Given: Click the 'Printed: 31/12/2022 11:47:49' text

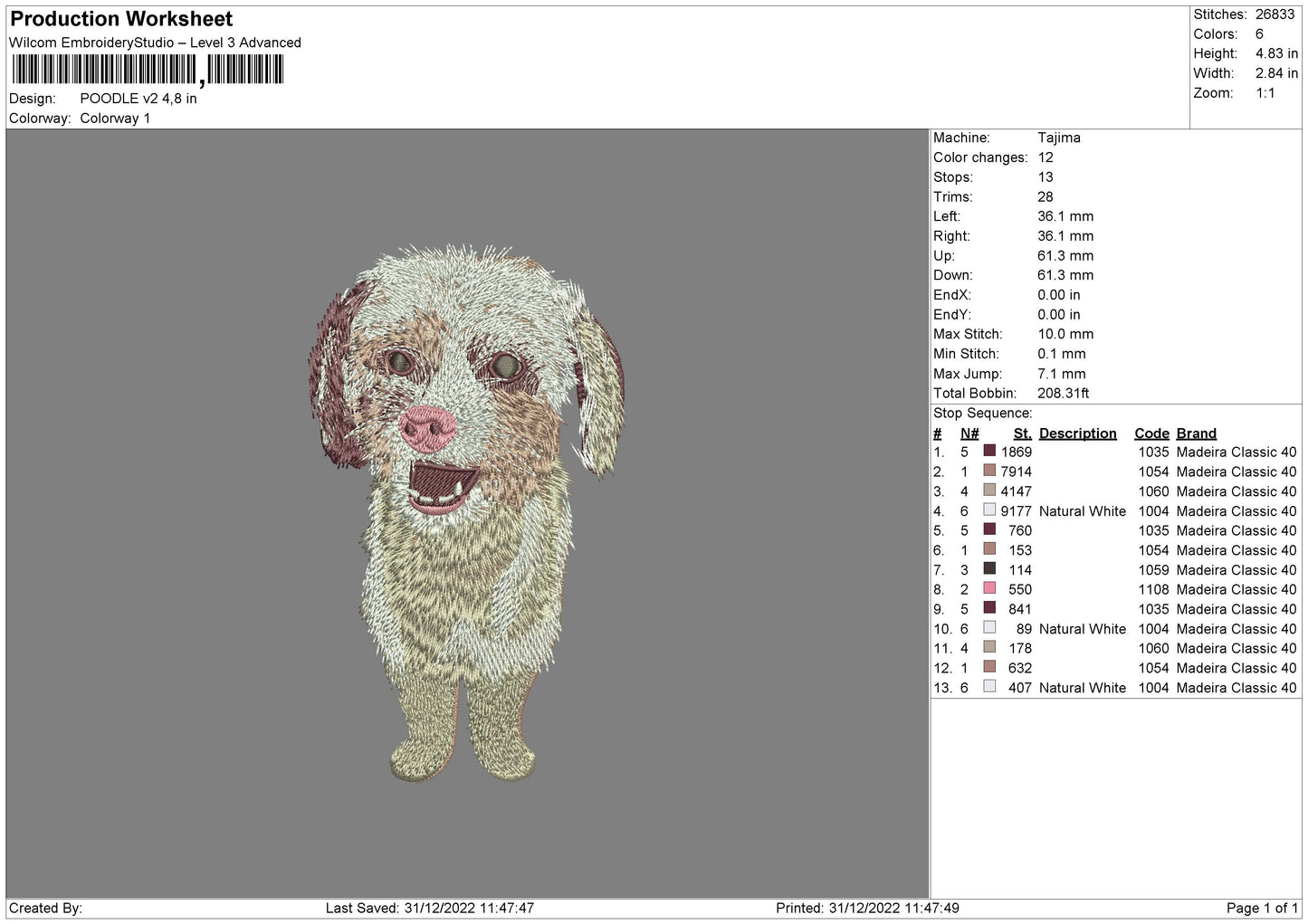Looking at the screenshot, I should pos(867,908).
